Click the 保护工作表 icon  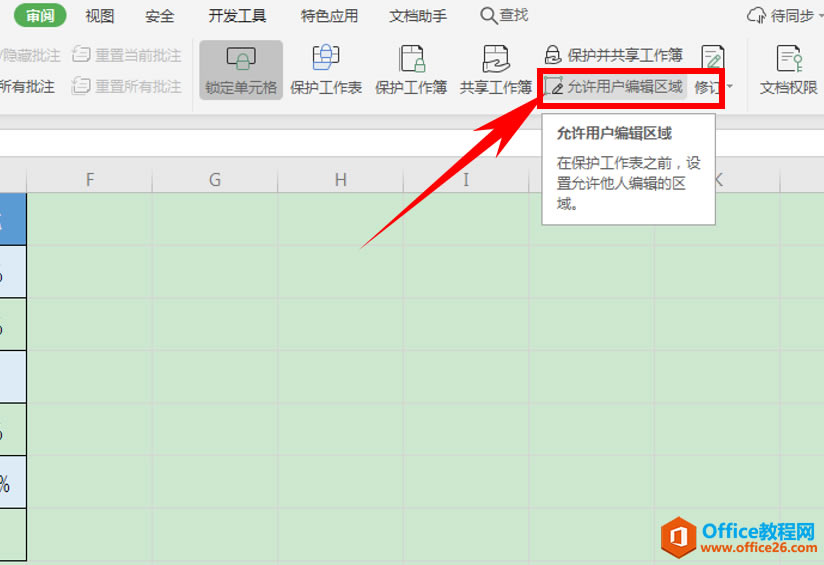(326, 58)
